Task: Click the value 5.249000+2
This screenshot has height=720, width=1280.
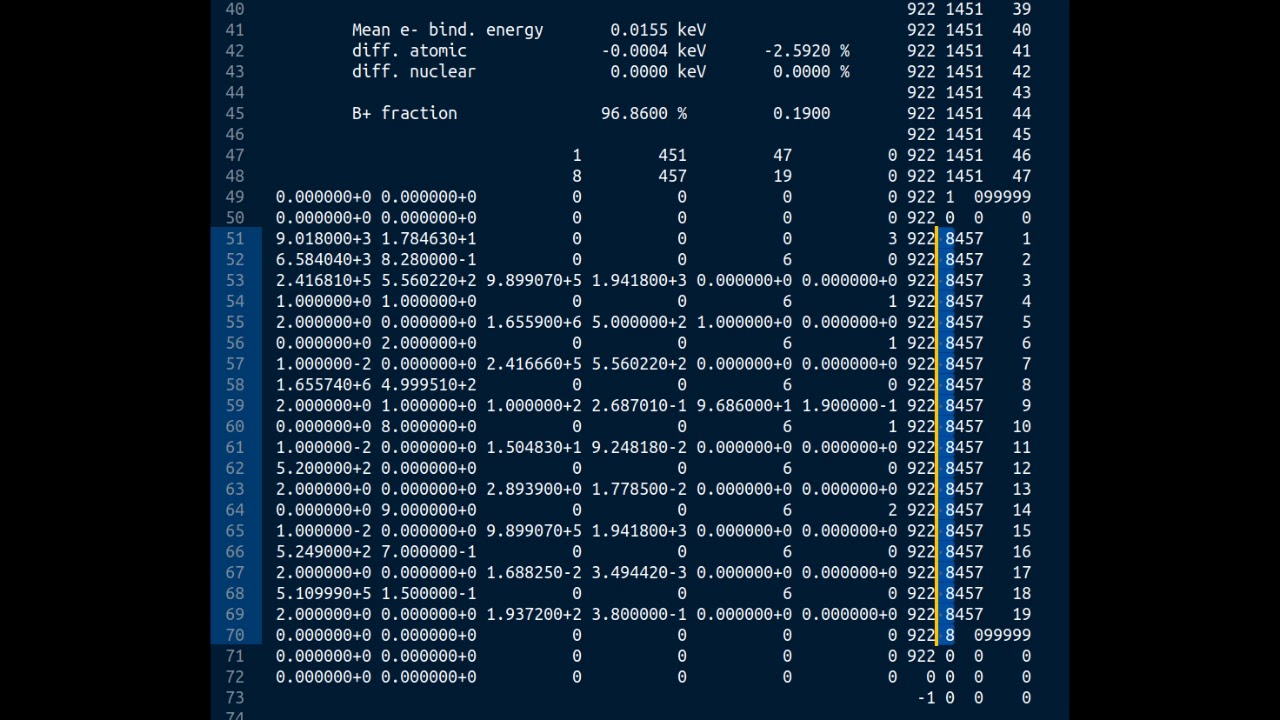Action: (x=323, y=552)
